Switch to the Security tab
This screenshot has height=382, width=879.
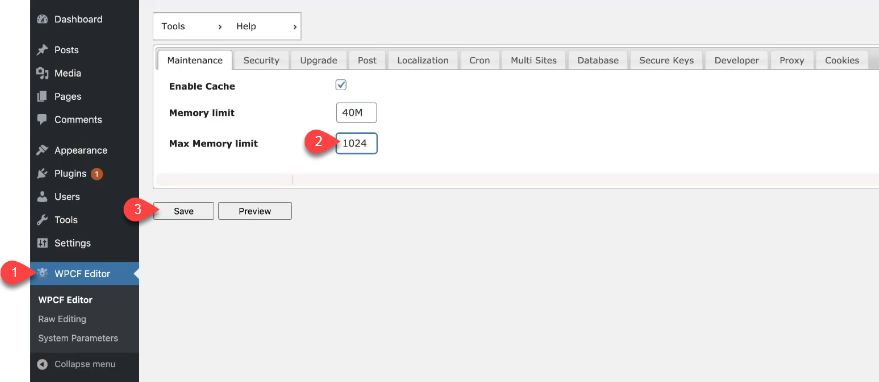coord(261,60)
